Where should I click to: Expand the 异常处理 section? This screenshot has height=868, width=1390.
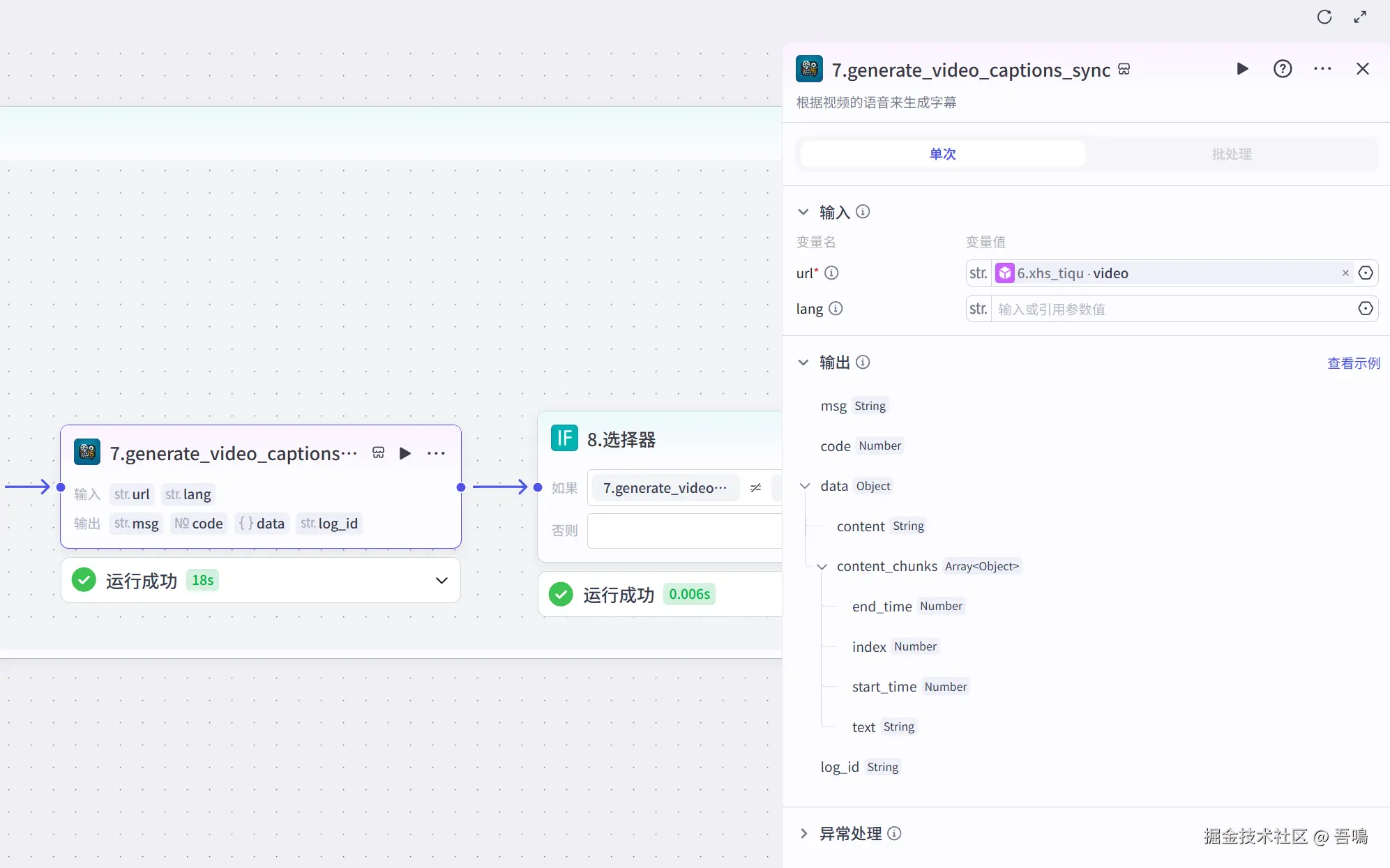[803, 833]
